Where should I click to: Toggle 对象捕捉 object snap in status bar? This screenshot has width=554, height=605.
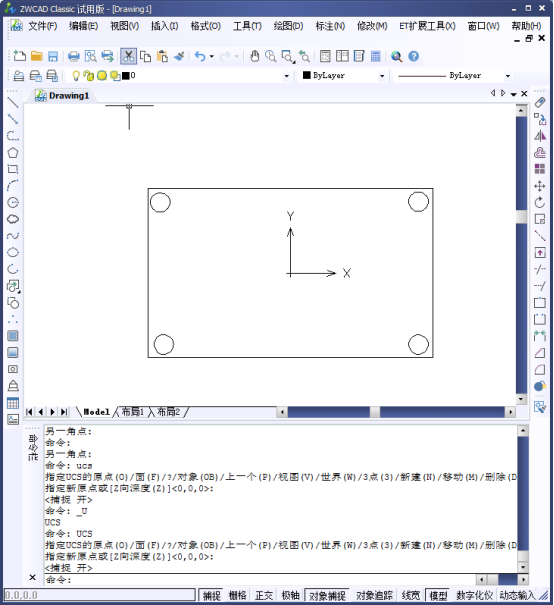click(x=327, y=595)
